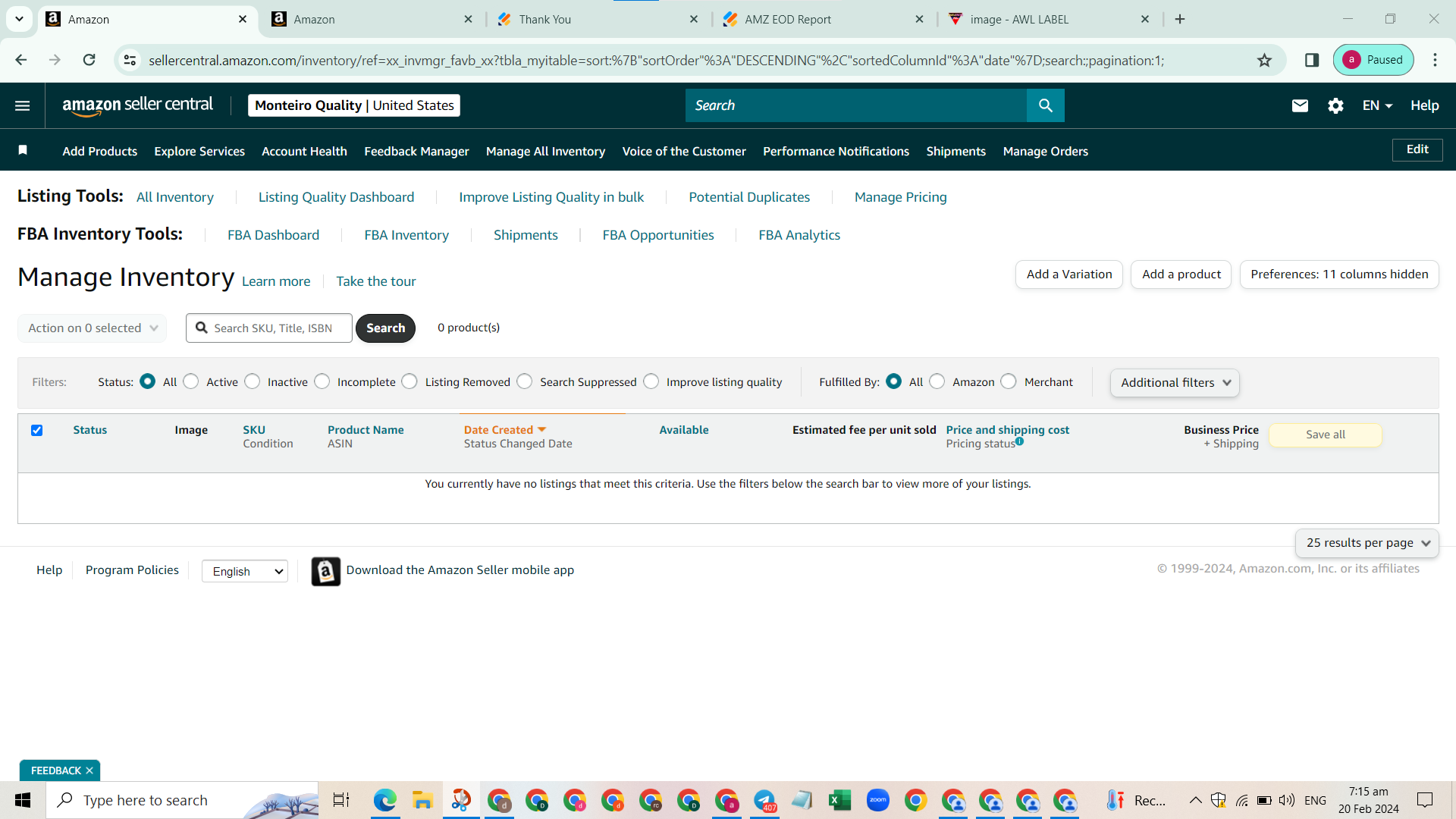Click the bookmark flag icon in navigation bar

pyautogui.click(x=23, y=150)
